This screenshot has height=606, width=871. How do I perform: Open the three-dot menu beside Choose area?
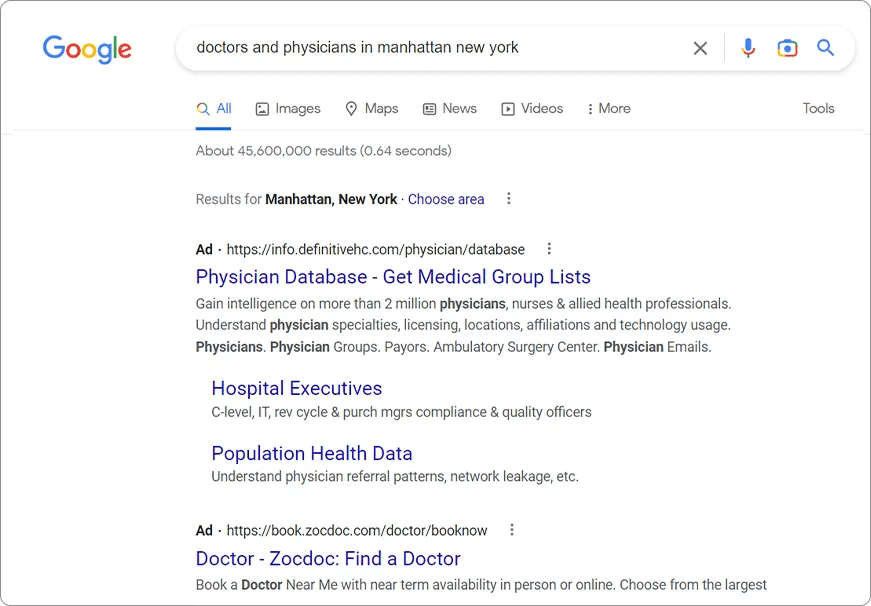tap(508, 198)
